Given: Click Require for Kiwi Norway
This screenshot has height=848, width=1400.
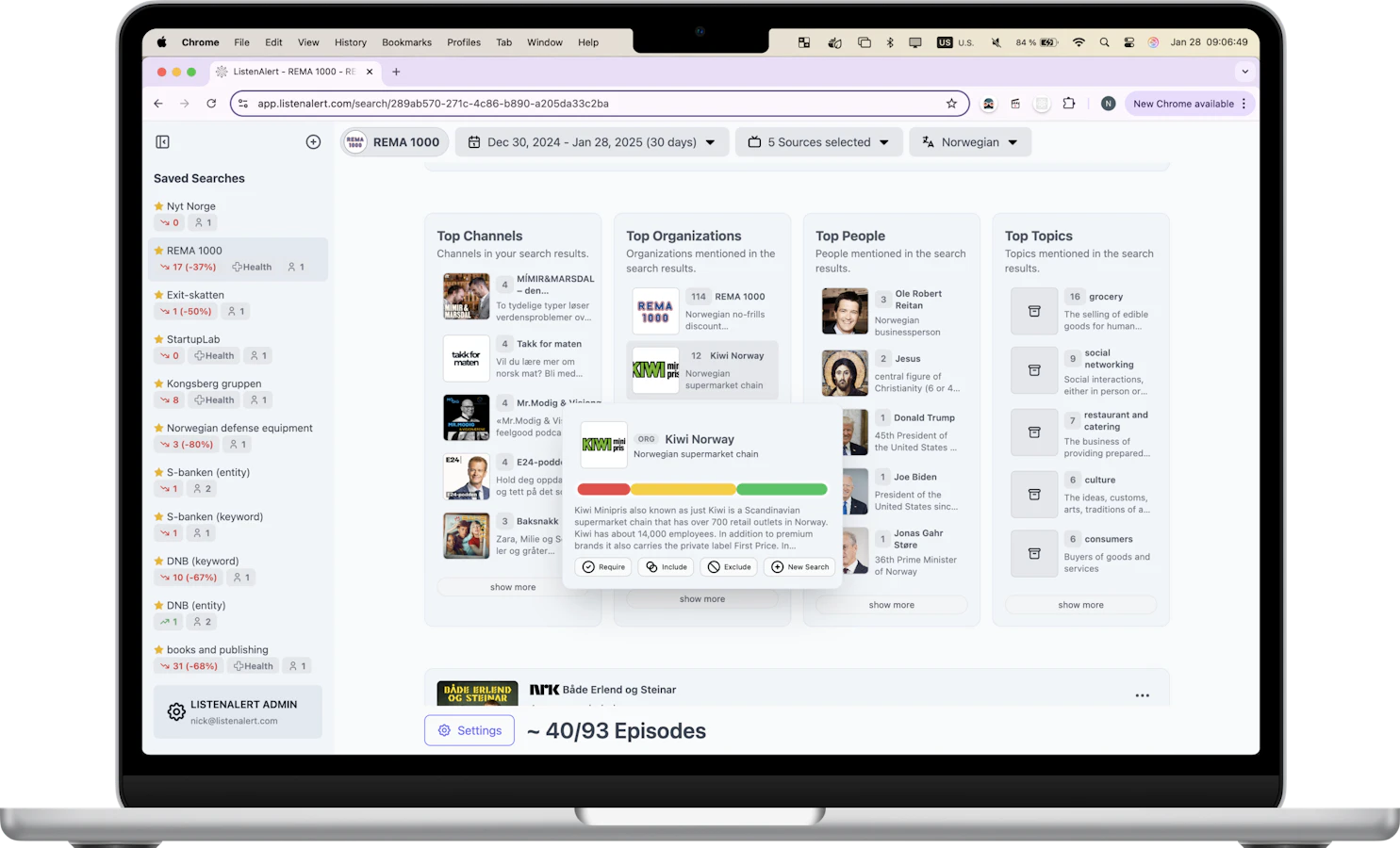Looking at the screenshot, I should coord(603,567).
